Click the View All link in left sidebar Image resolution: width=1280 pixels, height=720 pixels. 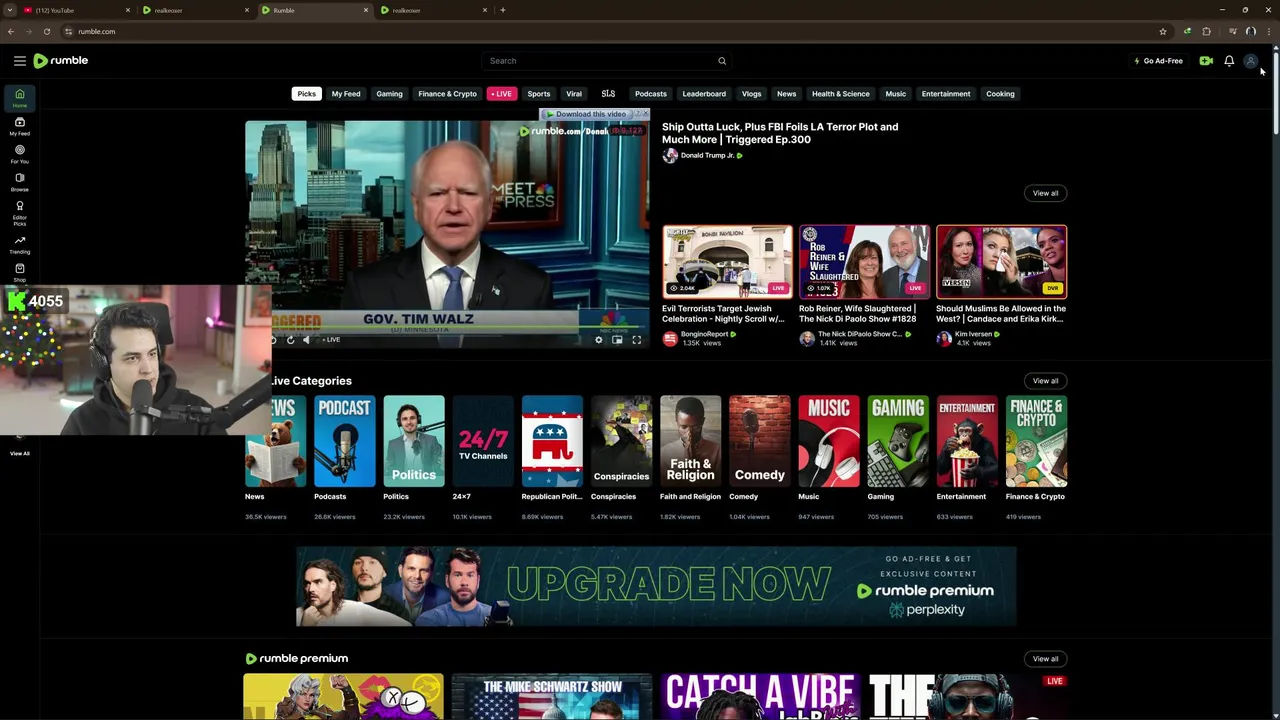[x=19, y=453]
